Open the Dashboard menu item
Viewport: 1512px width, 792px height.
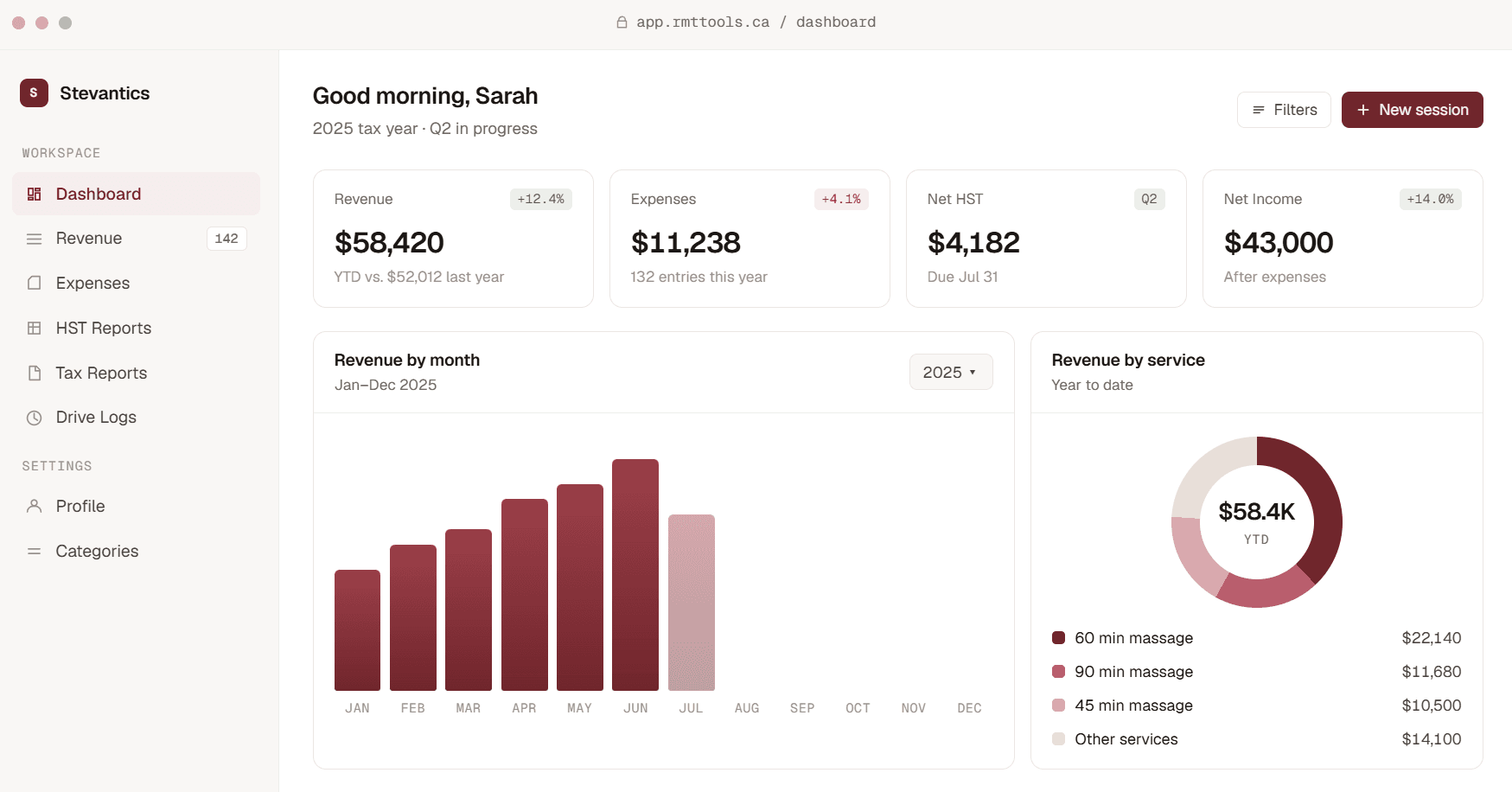pos(137,194)
